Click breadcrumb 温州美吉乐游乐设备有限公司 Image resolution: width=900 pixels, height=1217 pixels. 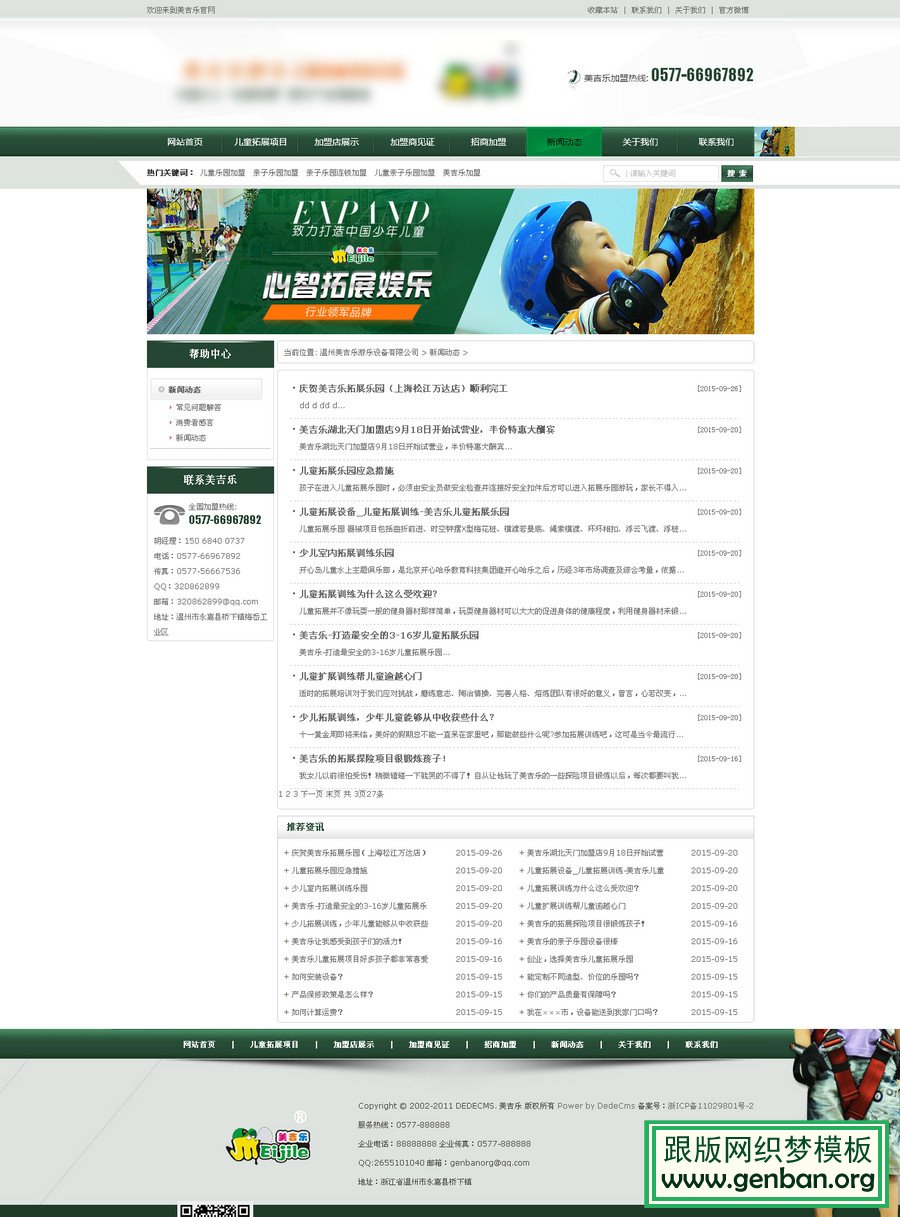click(370, 352)
